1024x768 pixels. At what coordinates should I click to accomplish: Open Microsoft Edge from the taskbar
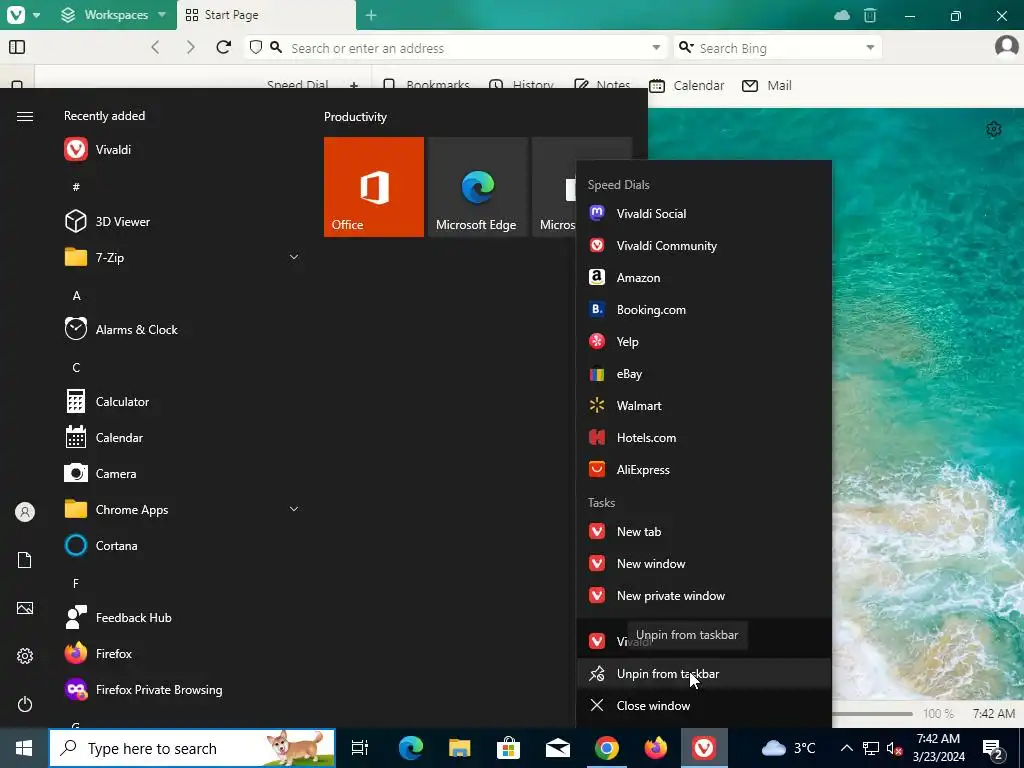(411, 748)
